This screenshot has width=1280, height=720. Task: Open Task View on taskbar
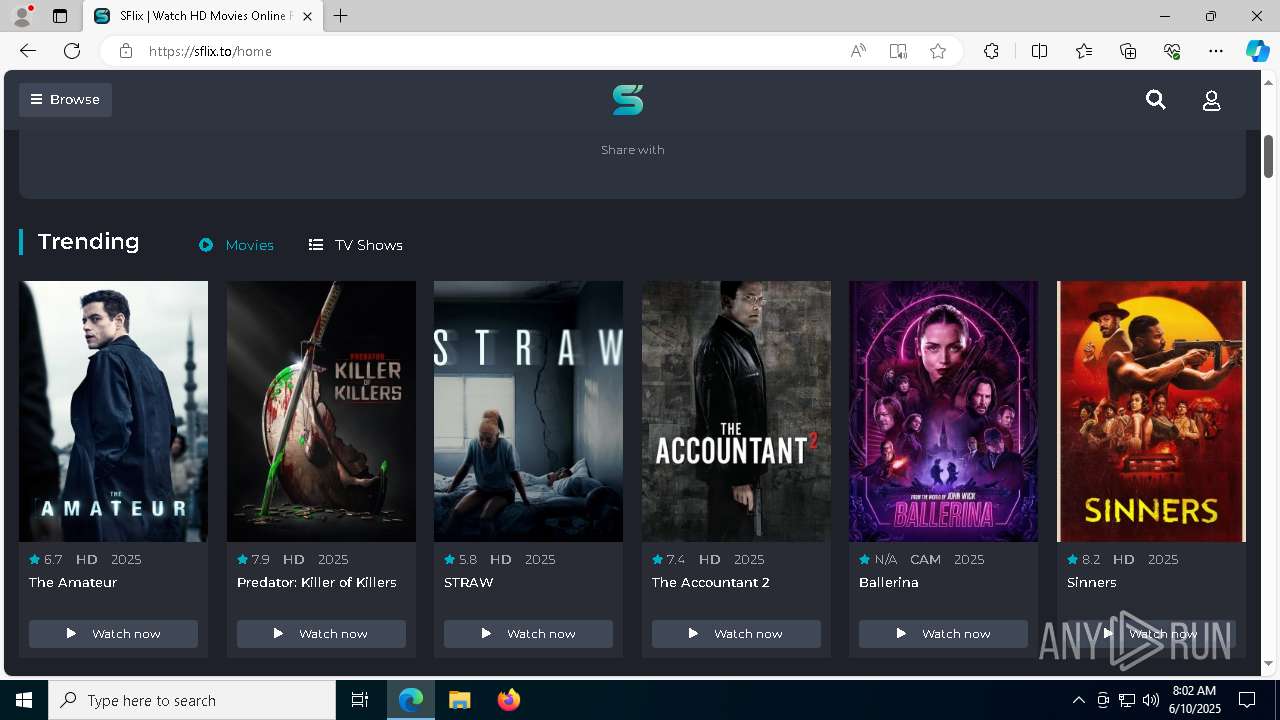pos(360,700)
